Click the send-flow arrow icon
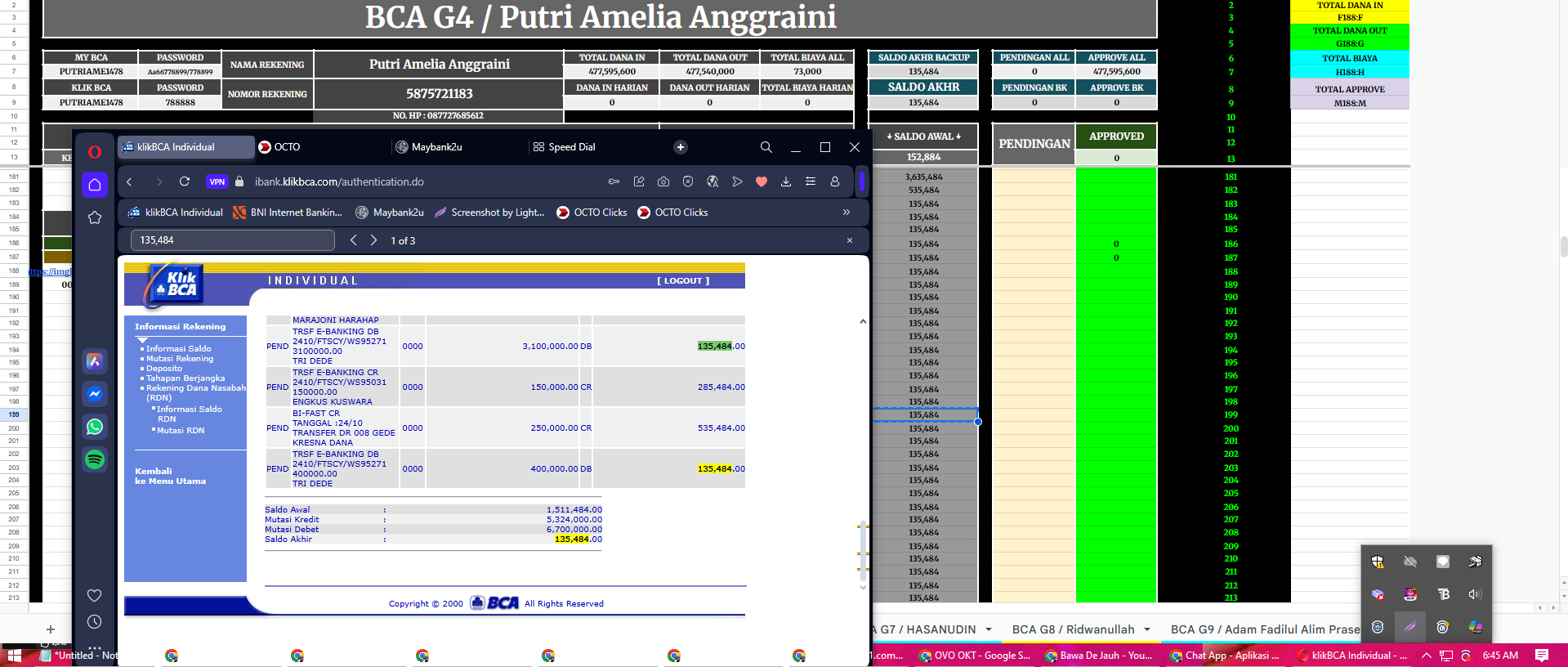This screenshot has width=1568, height=667. pos(737,181)
